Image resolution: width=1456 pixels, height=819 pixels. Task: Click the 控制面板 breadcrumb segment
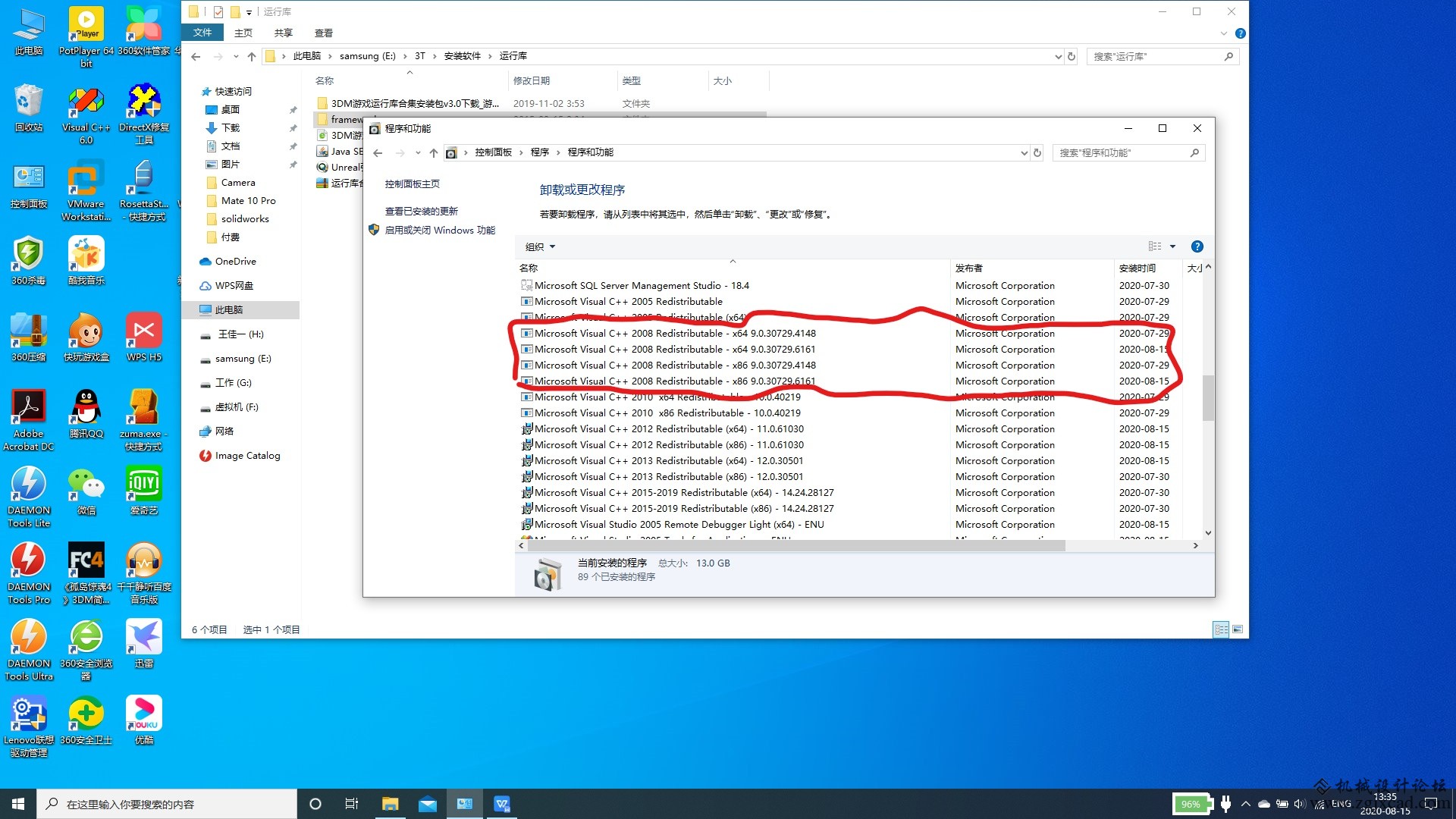[x=494, y=152]
